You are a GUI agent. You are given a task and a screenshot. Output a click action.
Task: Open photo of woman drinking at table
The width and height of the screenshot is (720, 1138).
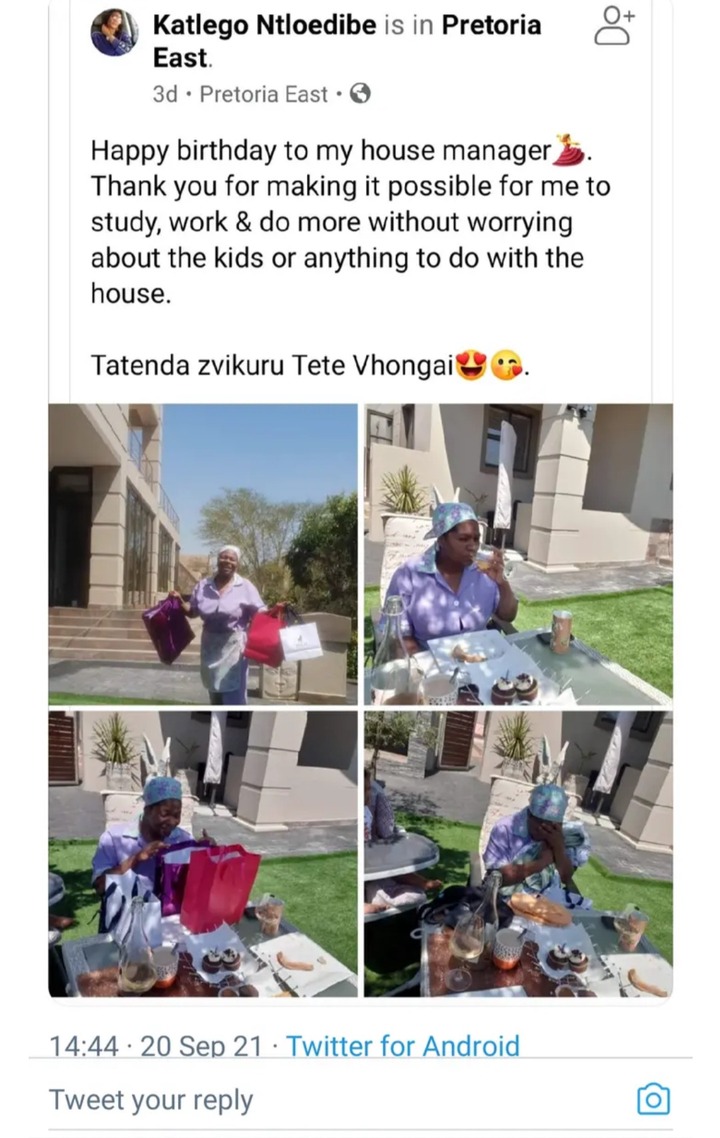pyautogui.click(x=518, y=554)
